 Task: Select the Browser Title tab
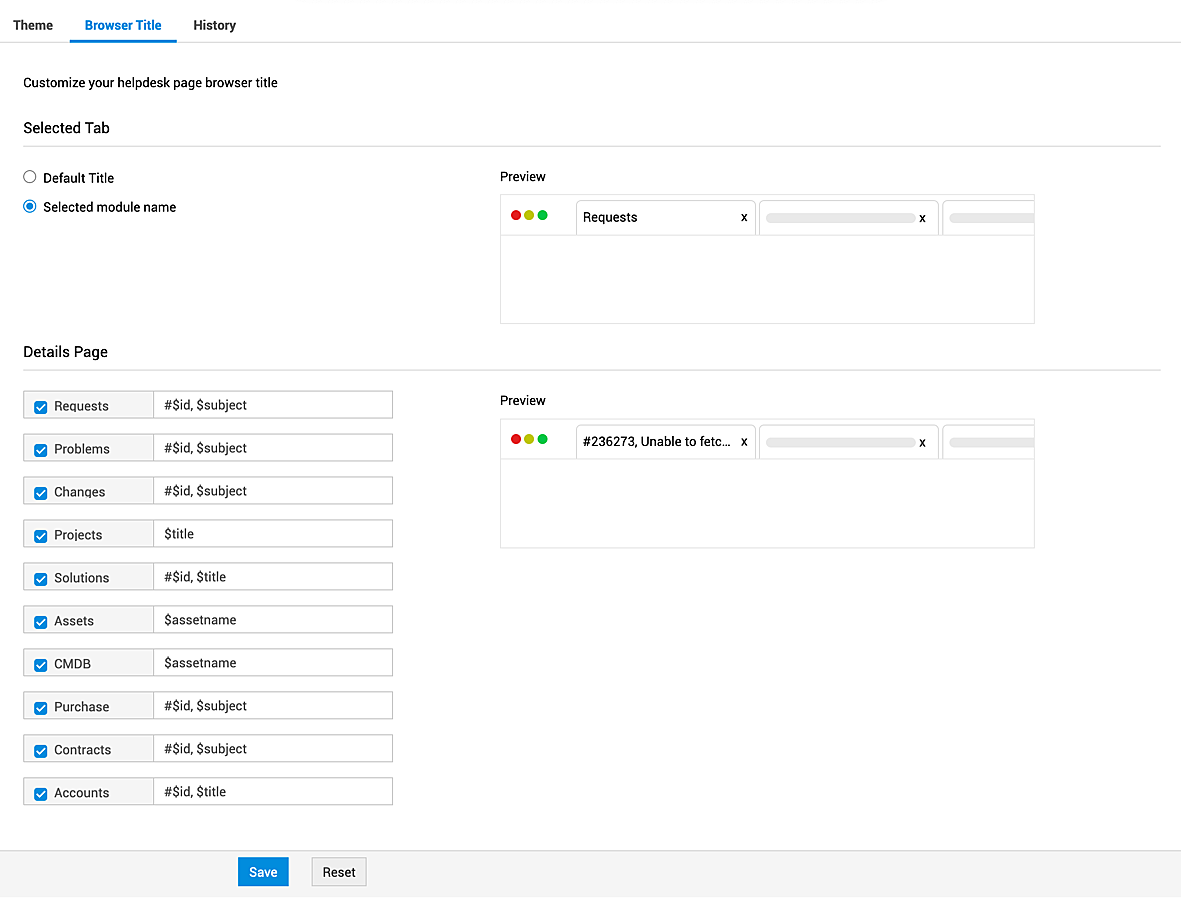coord(123,25)
